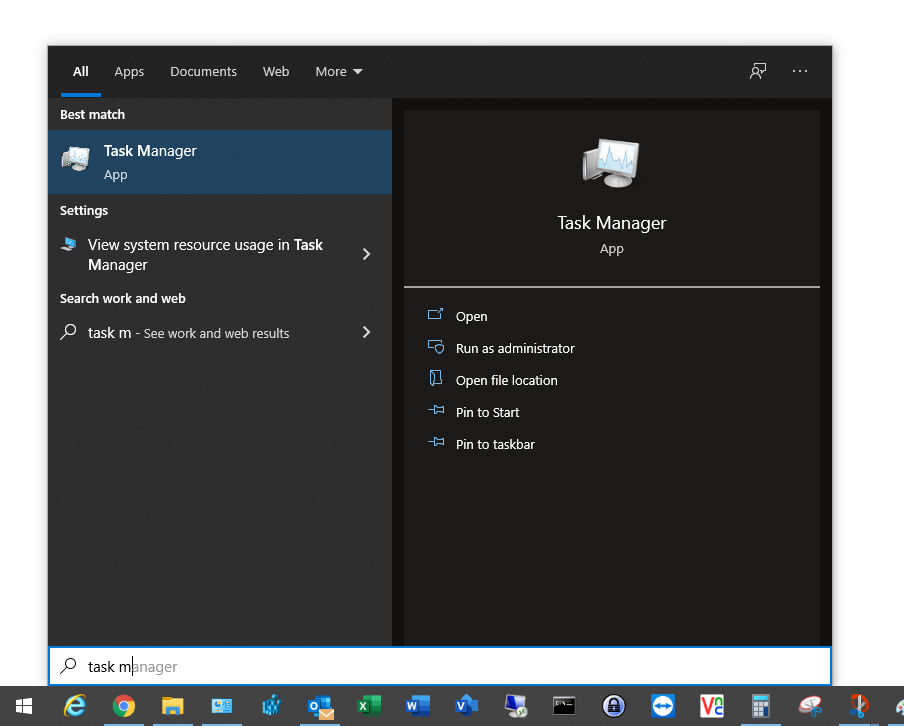904x726 pixels.
Task: Select Pin to Start
Action: [487, 412]
